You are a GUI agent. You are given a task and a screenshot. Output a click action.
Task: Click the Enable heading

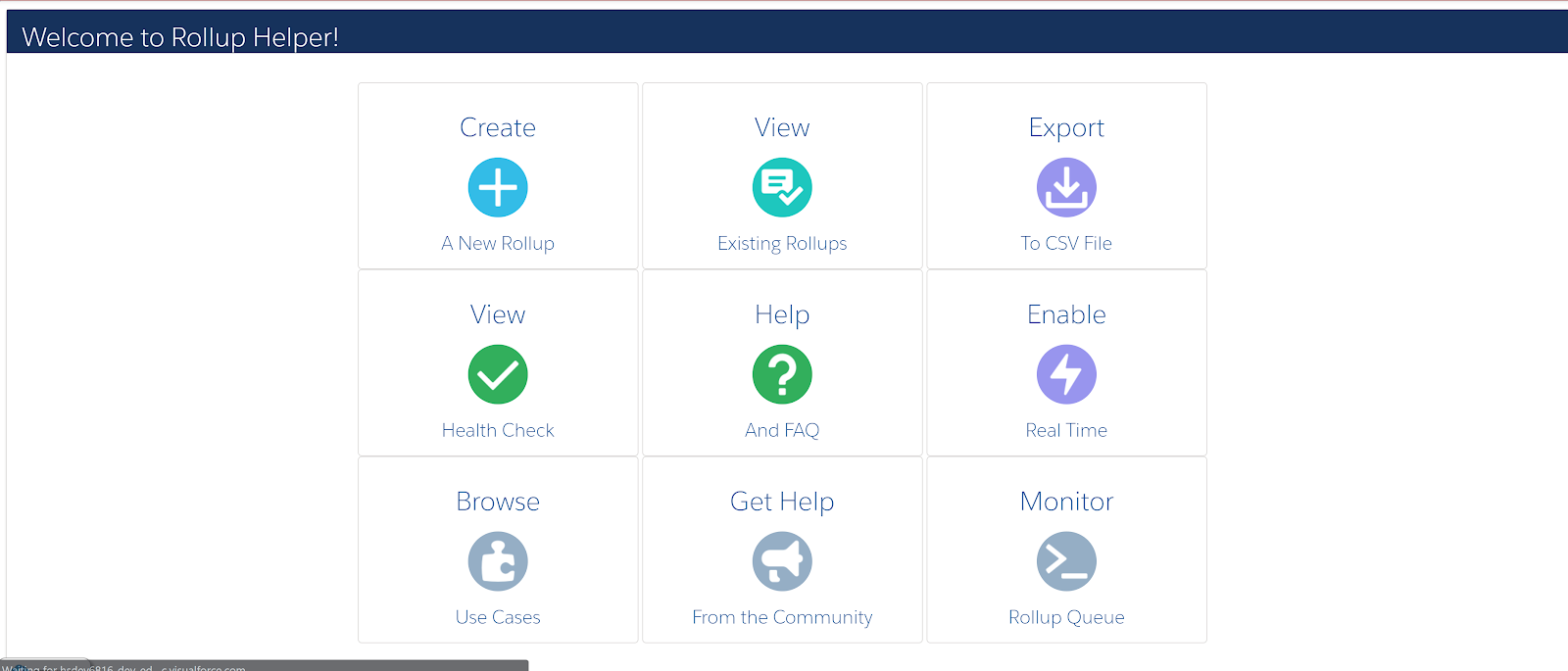pyautogui.click(x=1066, y=314)
